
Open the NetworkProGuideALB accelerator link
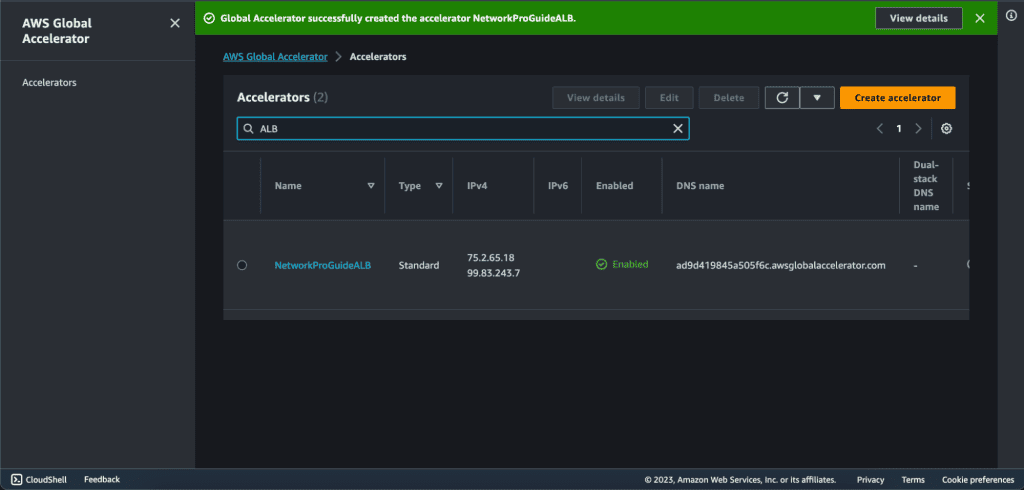pyautogui.click(x=323, y=265)
